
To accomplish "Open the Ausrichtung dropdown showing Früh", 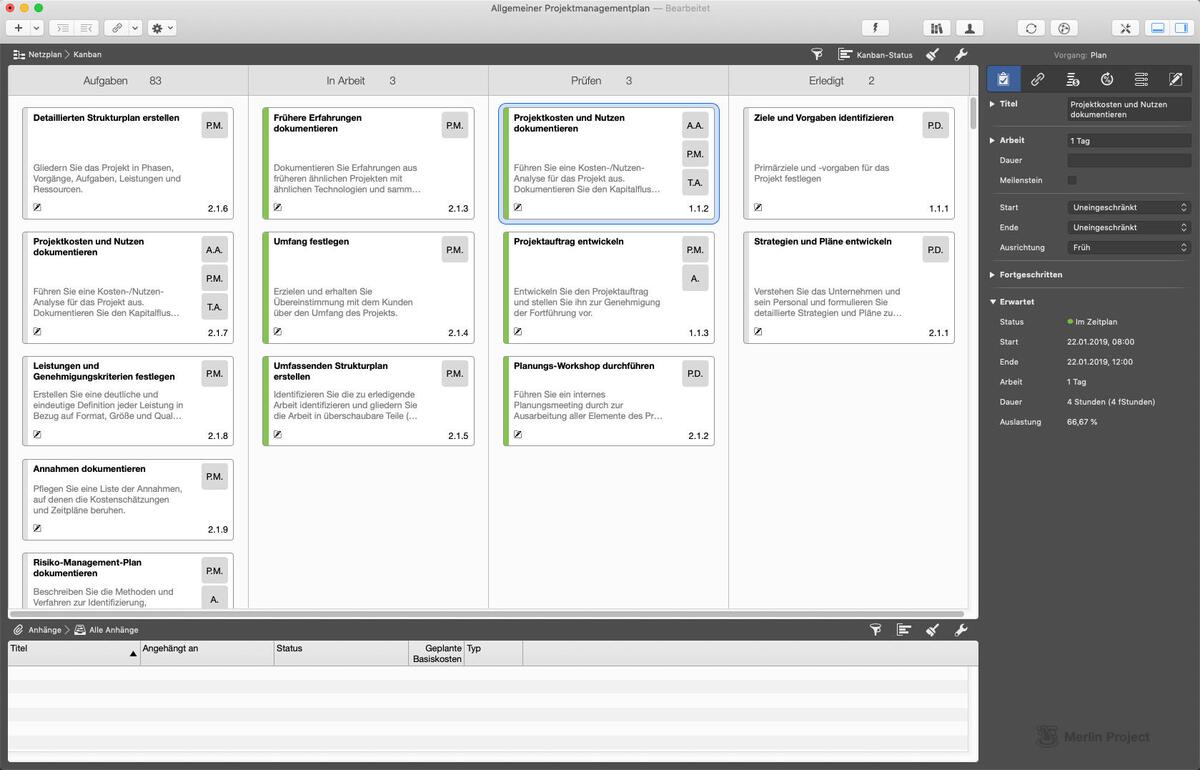I will click(1129, 247).
